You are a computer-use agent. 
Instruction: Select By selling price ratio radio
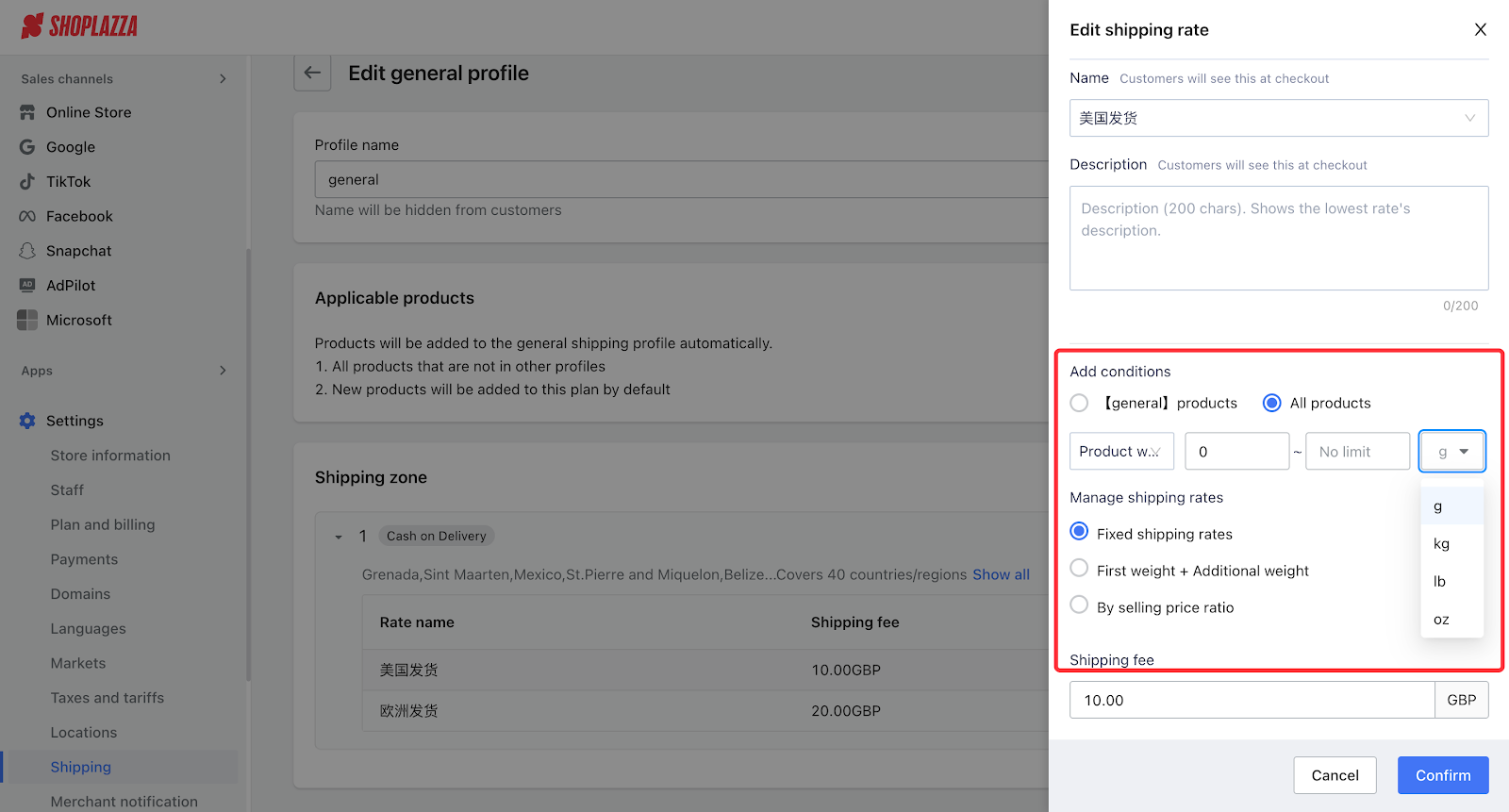point(1080,605)
